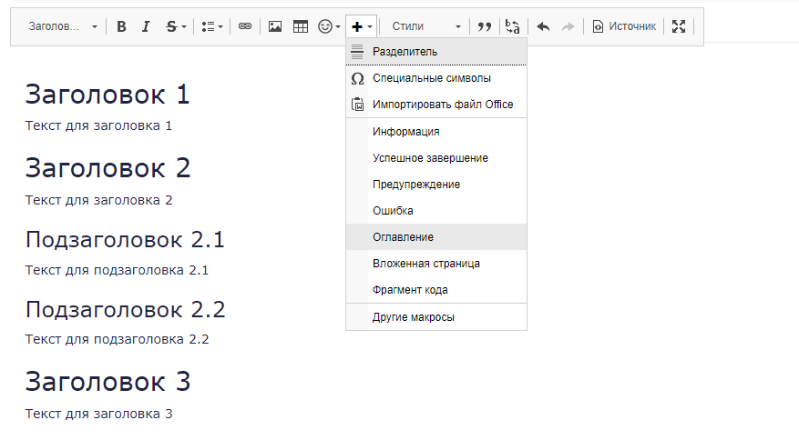
Task: Maximize the editor to fullscreen
Action: point(679,27)
